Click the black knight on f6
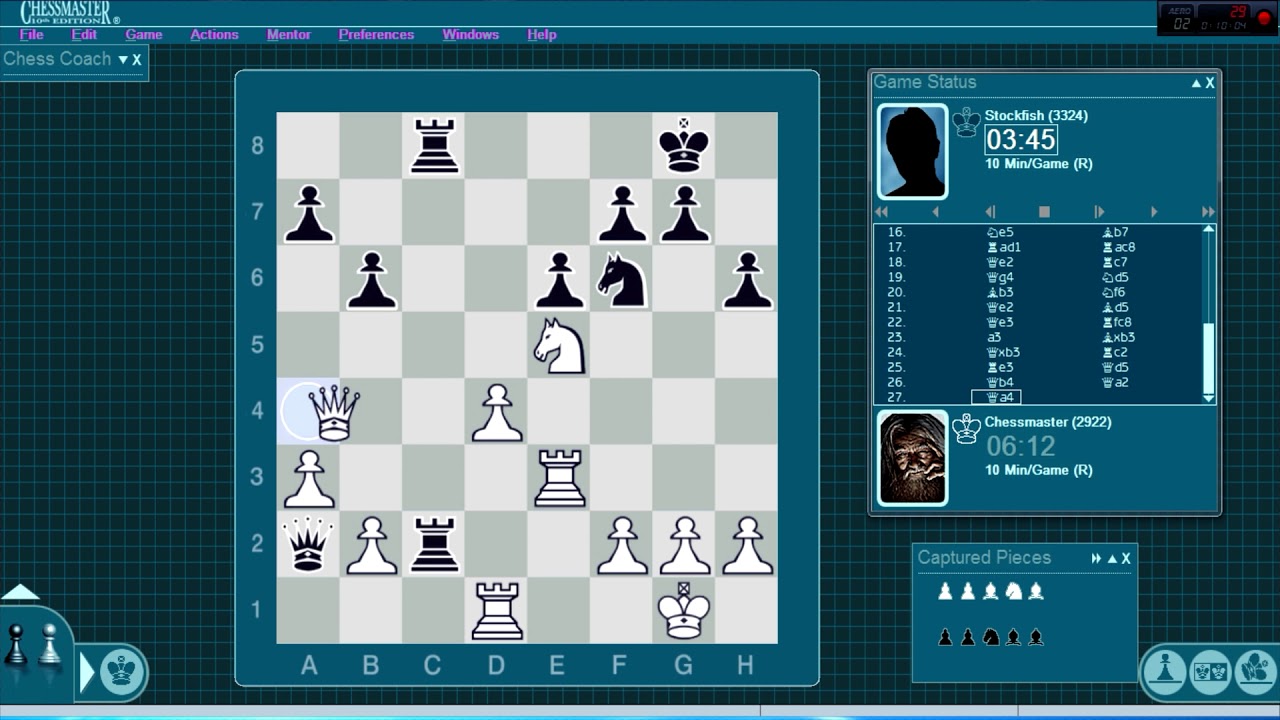1280x720 pixels. [621, 279]
